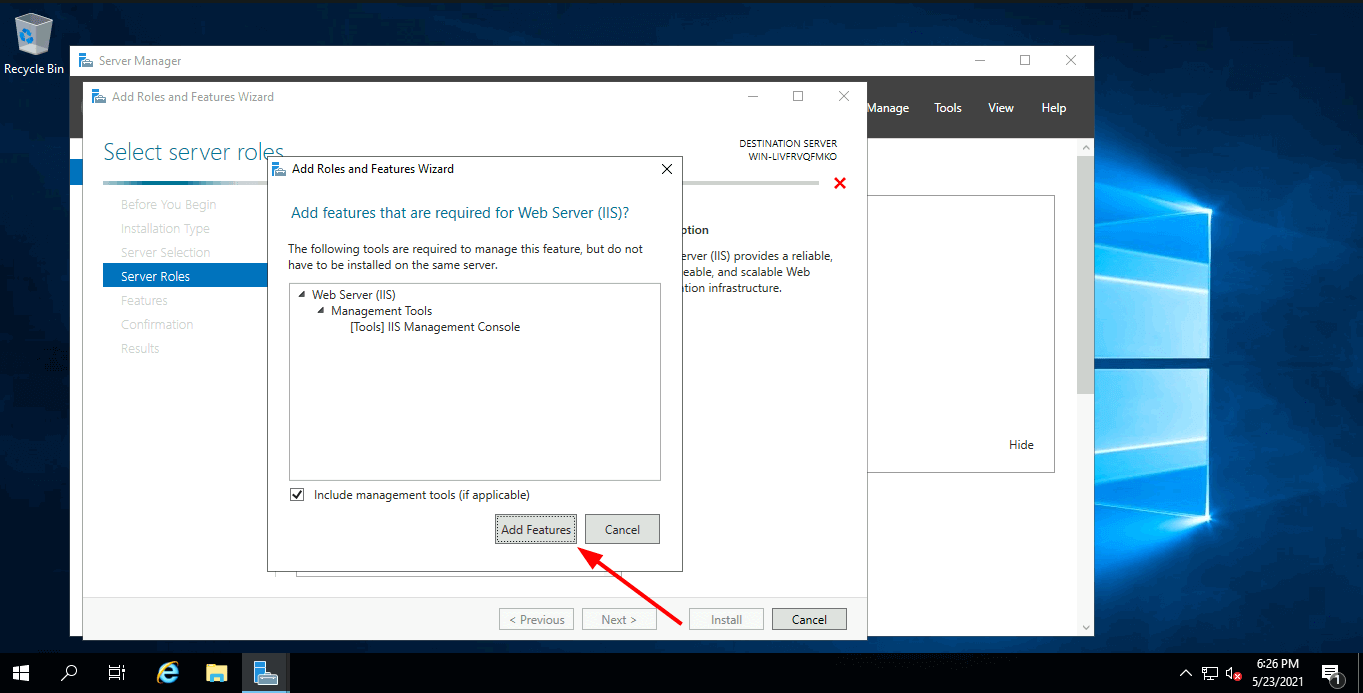Viewport: 1363px width, 693px height.
Task: Click the Install button in the wizard
Action: pyautogui.click(x=726, y=619)
